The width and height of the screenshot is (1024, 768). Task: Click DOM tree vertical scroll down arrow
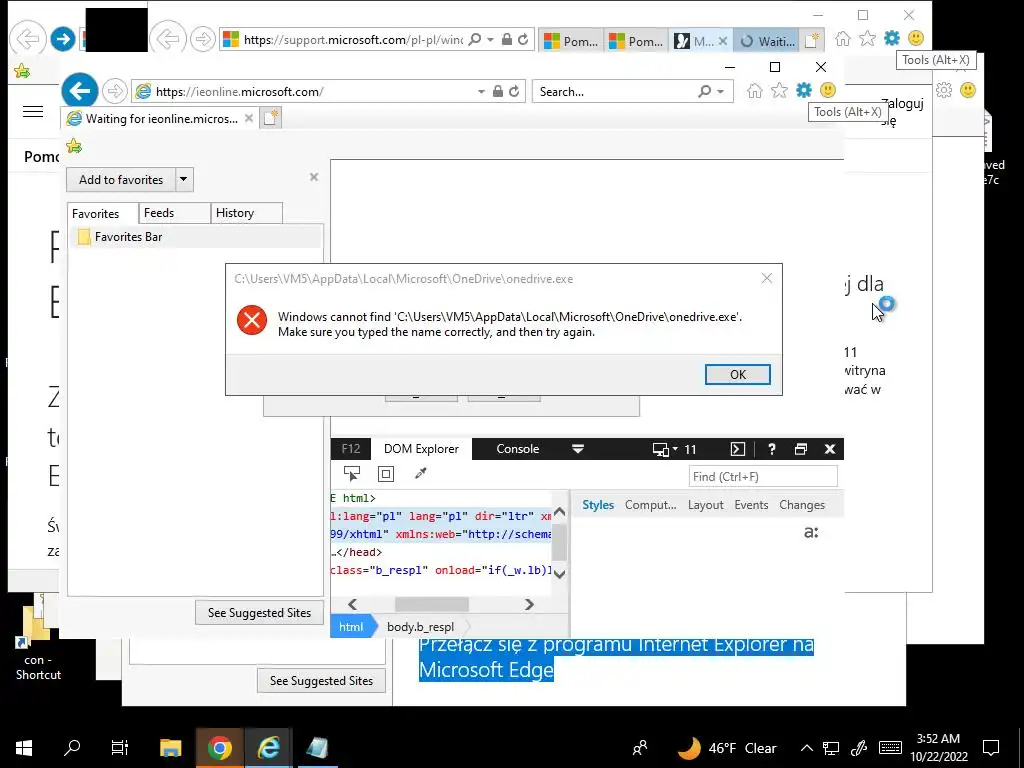560,573
